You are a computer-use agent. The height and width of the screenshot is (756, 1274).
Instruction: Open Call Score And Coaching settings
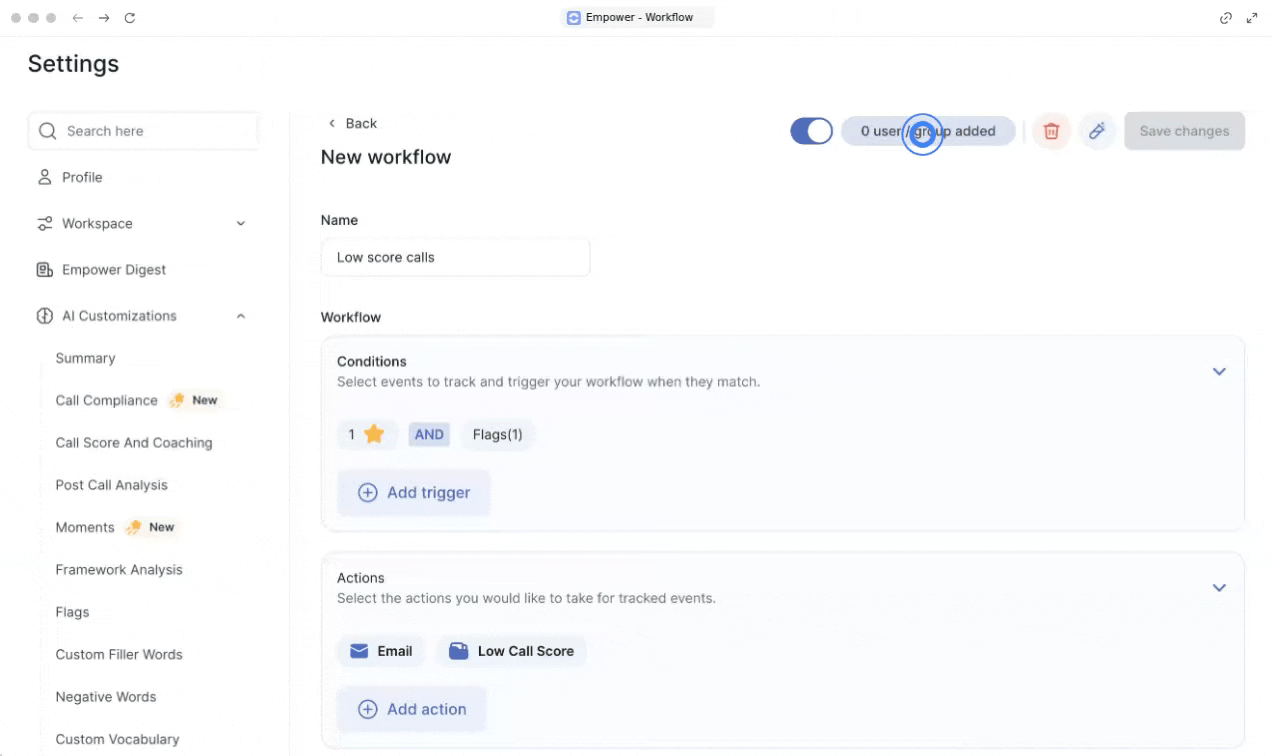[x=134, y=443]
